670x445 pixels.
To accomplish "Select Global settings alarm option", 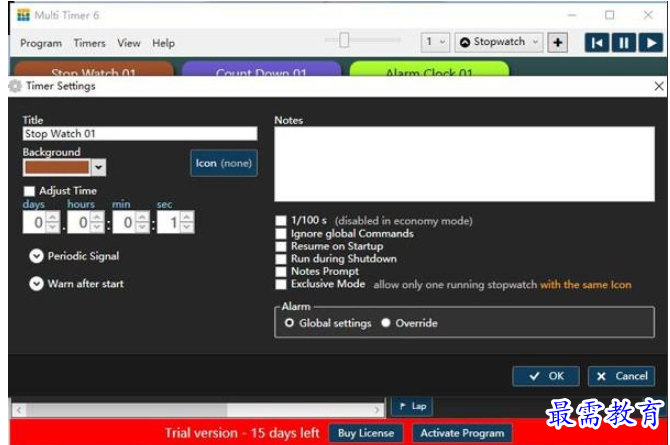I will (x=289, y=323).
